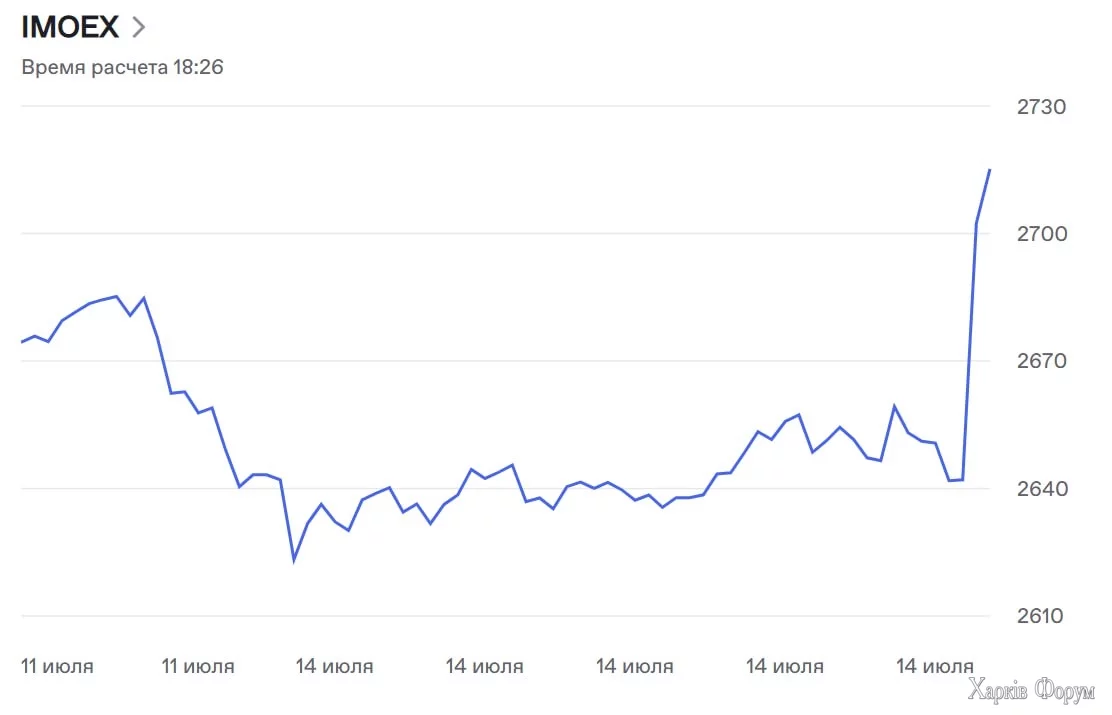Click the last "14 июля" date label
The height and width of the screenshot is (715, 1112).
pyautogui.click(x=935, y=666)
